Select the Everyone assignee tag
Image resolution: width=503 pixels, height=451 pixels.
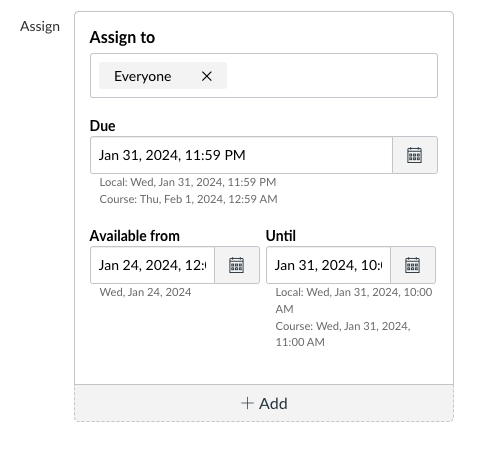(143, 76)
